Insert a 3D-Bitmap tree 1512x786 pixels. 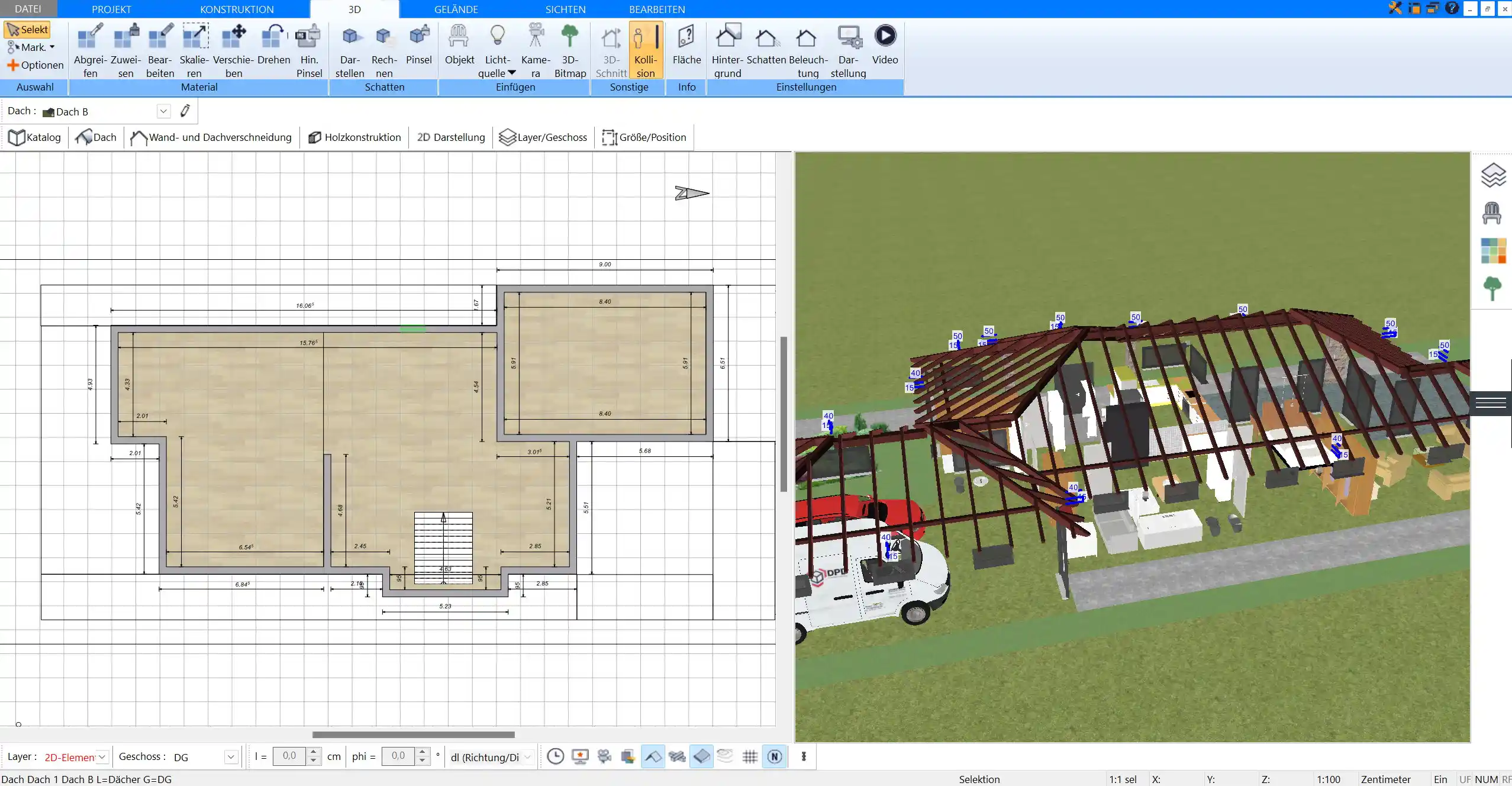(570, 50)
